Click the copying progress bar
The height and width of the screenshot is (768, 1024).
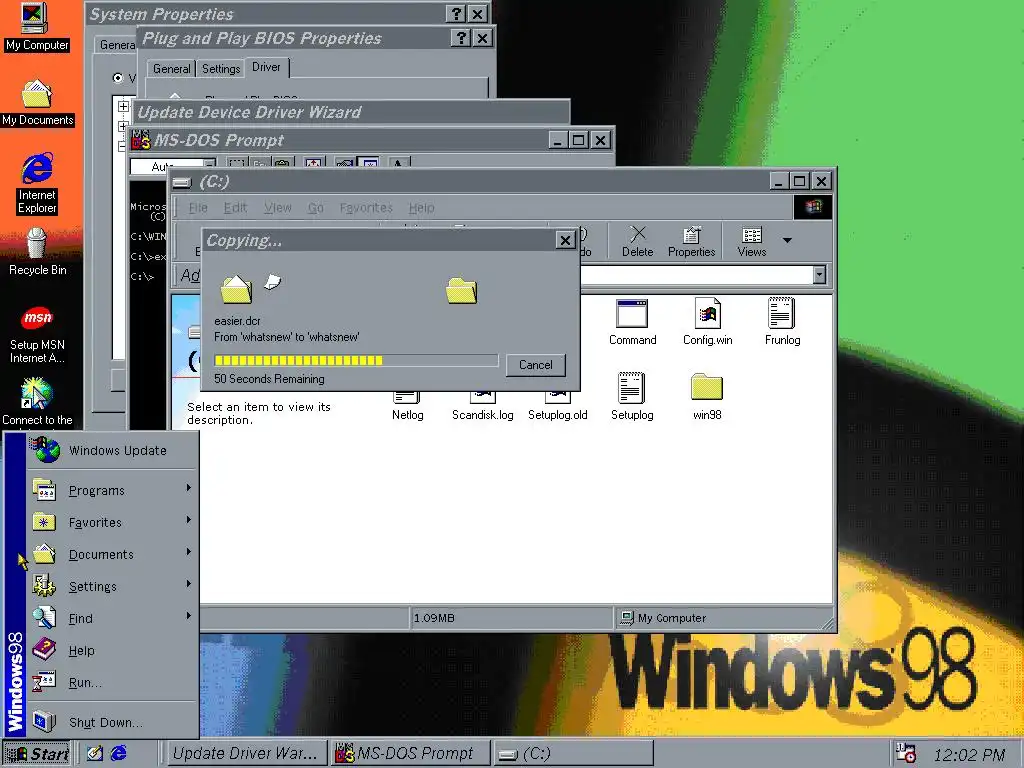click(x=356, y=360)
